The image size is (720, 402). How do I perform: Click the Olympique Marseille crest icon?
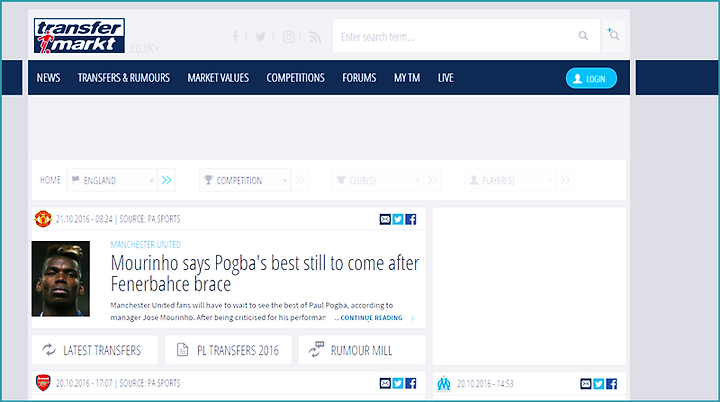tap(444, 383)
